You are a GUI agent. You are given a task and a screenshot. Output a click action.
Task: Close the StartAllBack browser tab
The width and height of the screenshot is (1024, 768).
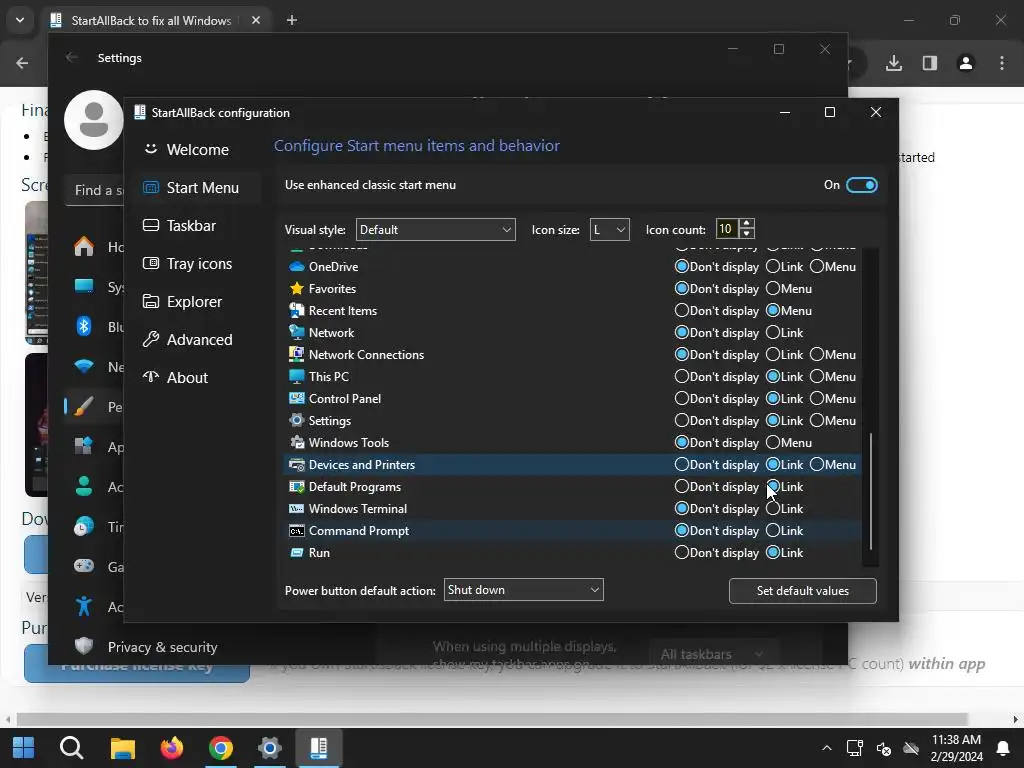(x=256, y=20)
